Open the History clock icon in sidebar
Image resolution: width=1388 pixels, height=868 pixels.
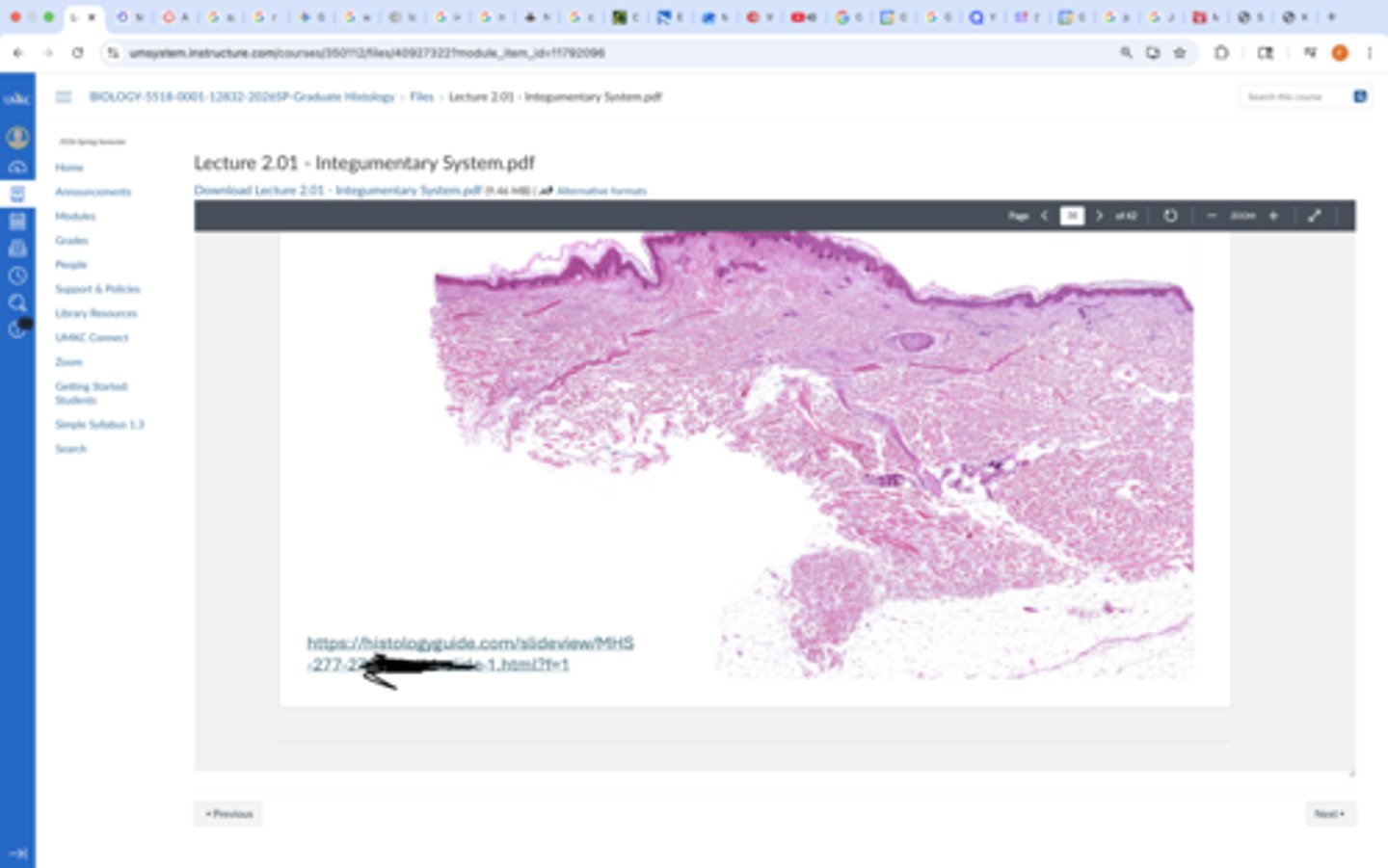tap(17, 276)
